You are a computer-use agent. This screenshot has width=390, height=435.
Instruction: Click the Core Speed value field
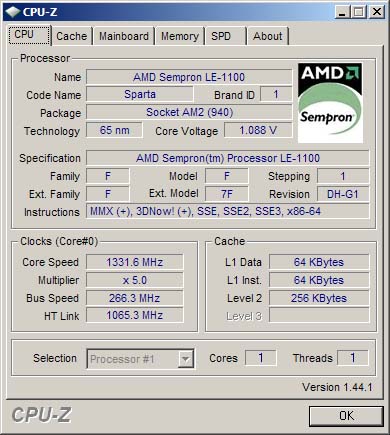point(135,262)
